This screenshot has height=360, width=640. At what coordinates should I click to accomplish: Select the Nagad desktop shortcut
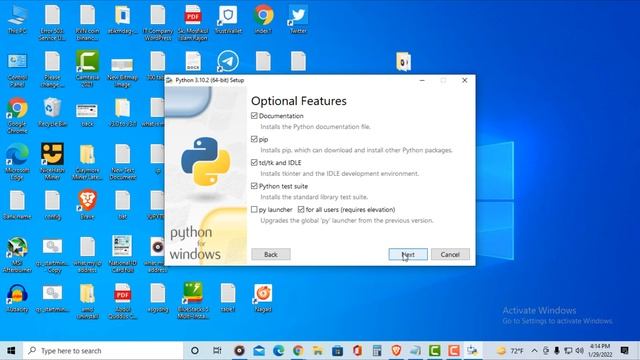pos(263,298)
